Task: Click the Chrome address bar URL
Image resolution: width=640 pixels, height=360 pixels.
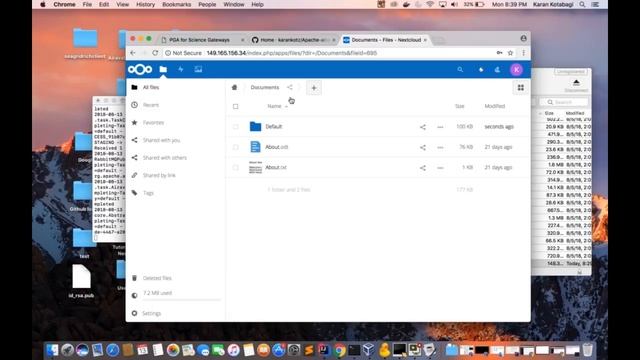Action: coord(291,53)
